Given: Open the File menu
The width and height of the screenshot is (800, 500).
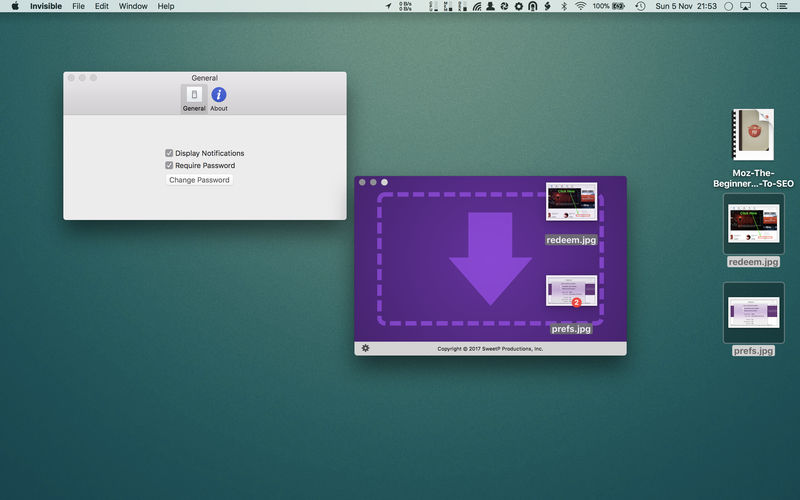Looking at the screenshot, I should click(x=78, y=6).
